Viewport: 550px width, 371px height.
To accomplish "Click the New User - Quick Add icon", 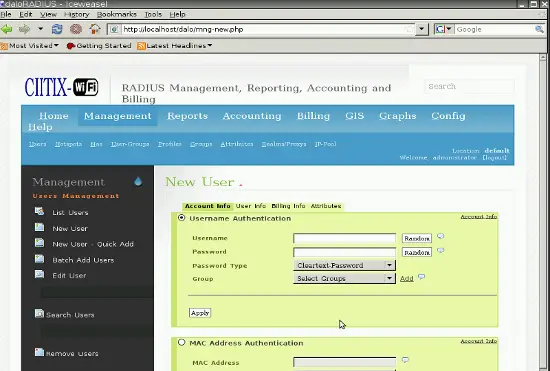I will tap(39, 243).
